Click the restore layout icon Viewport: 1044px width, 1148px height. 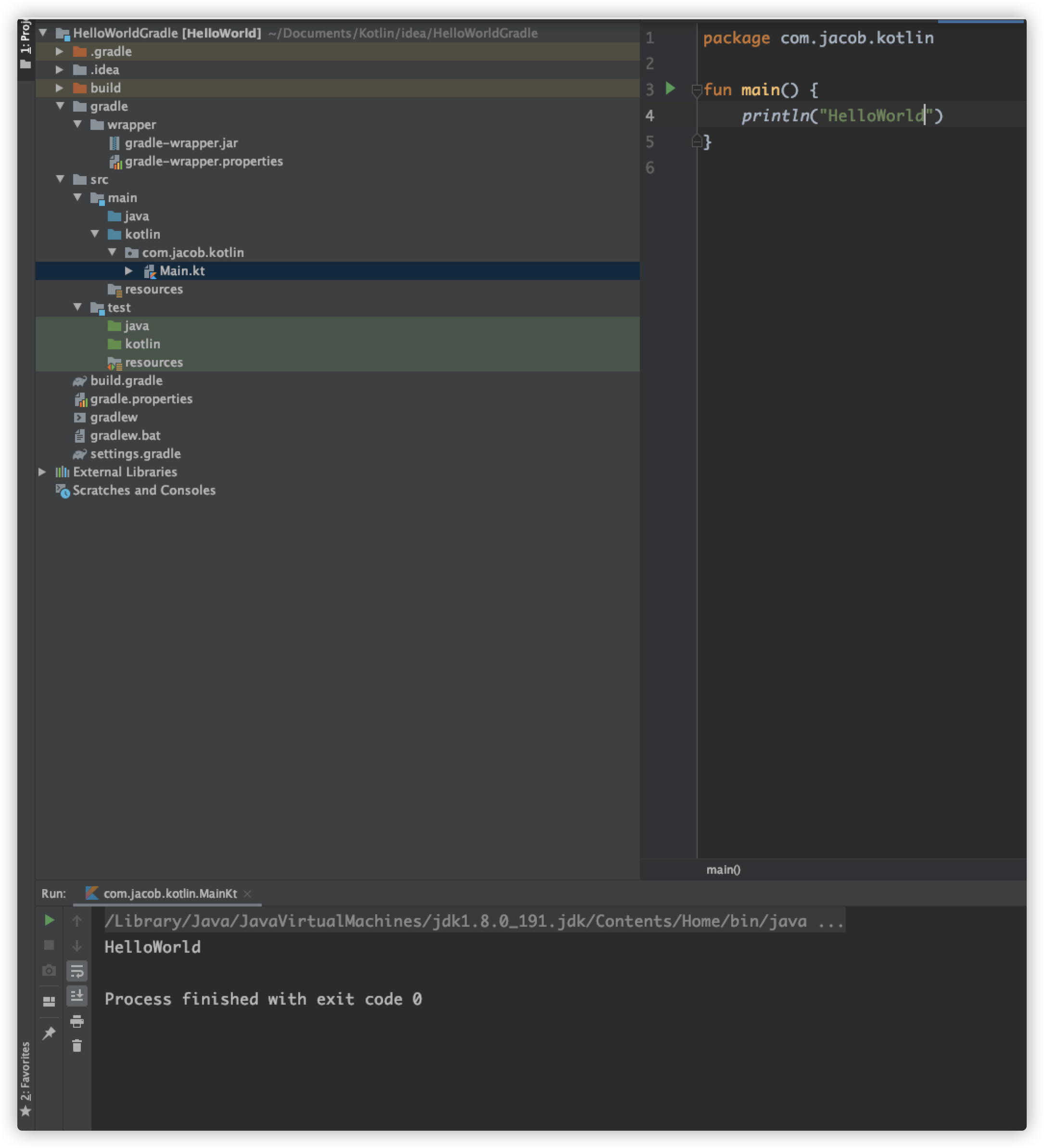[x=50, y=1001]
